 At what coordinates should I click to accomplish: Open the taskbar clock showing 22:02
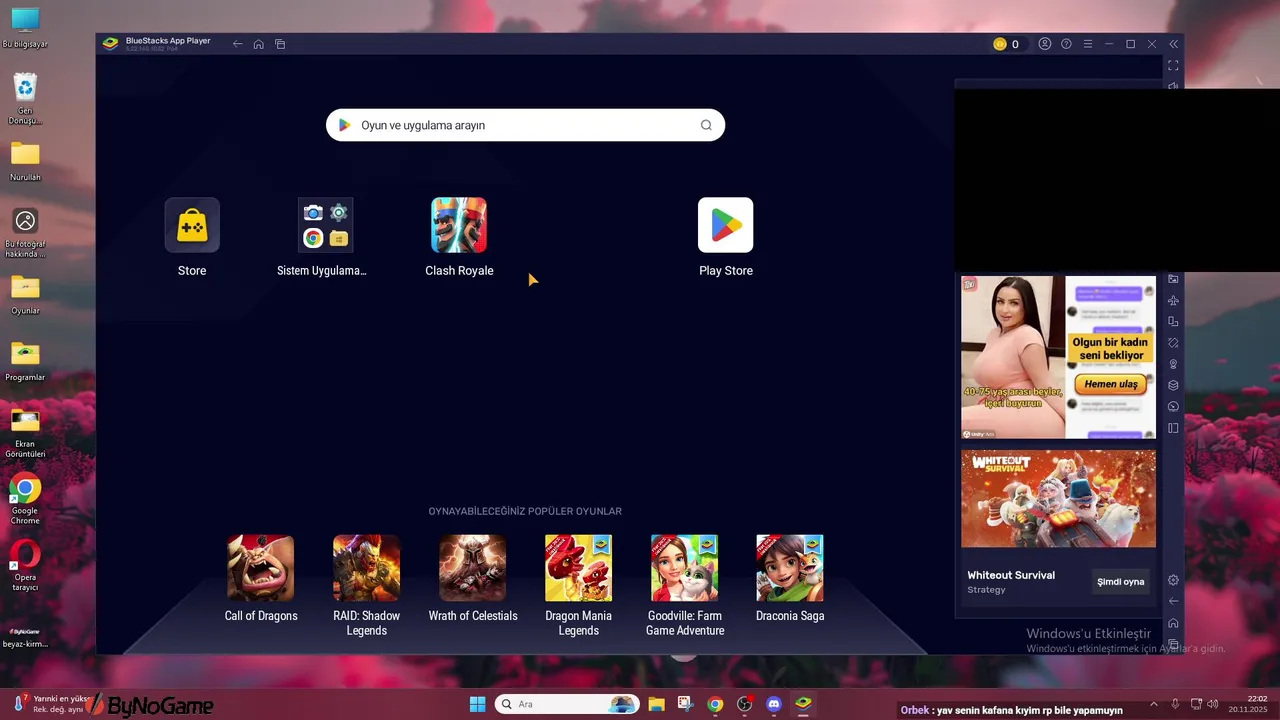1248,704
